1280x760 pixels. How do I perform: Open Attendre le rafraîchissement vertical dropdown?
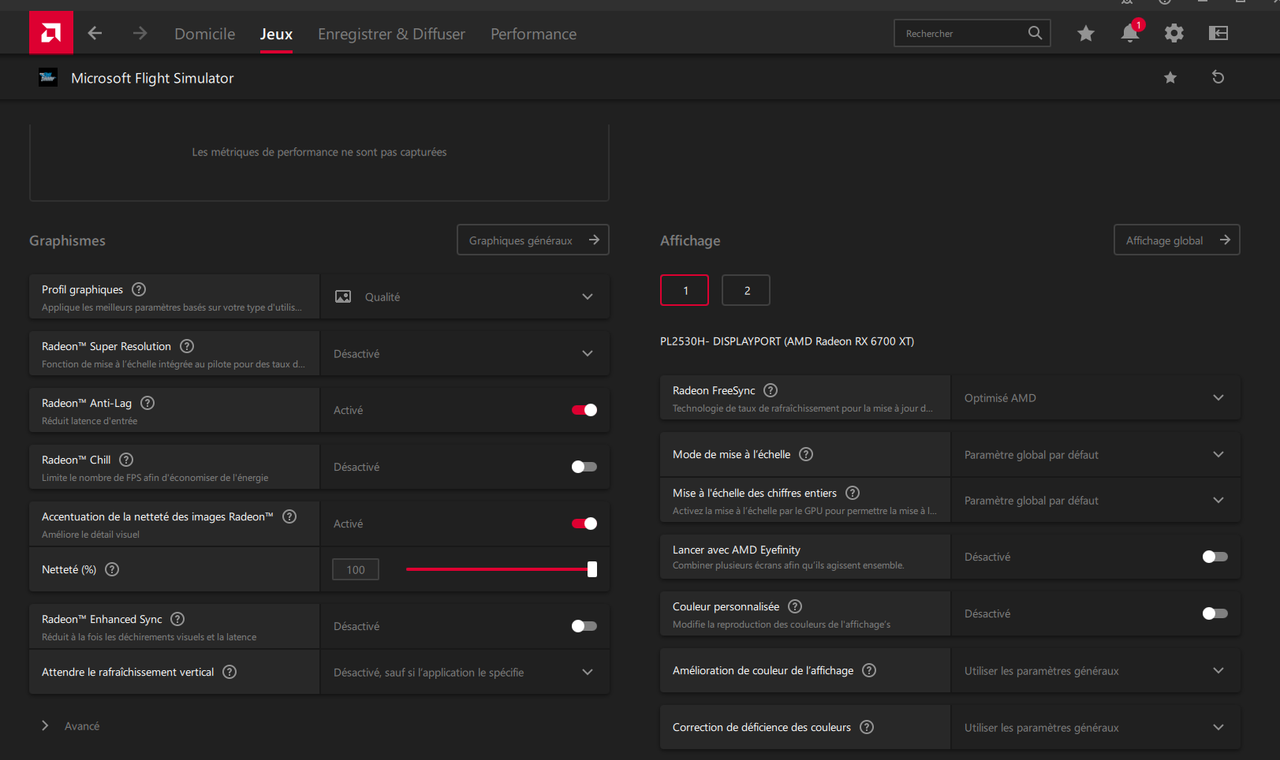pyautogui.click(x=465, y=672)
